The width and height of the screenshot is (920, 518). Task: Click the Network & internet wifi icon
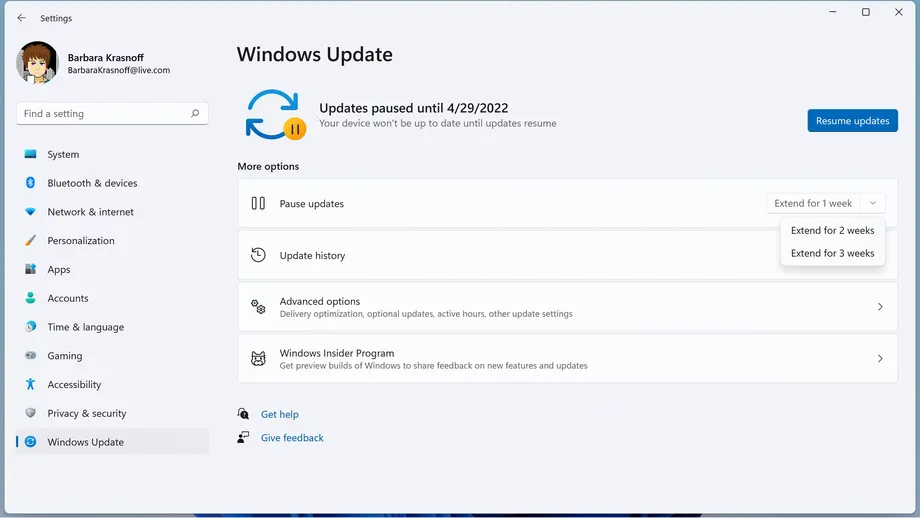tap(31, 212)
